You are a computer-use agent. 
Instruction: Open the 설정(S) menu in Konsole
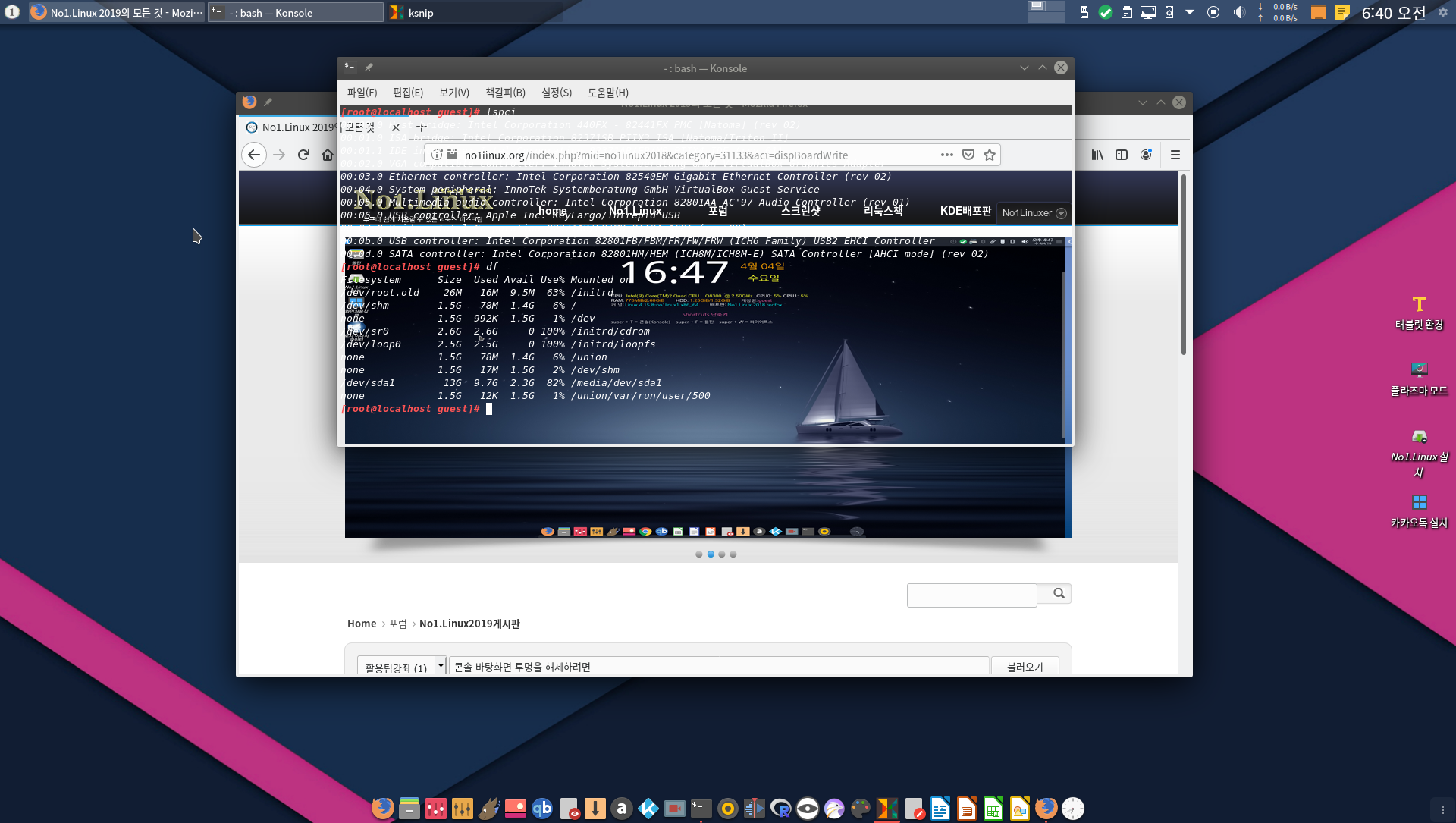(x=557, y=92)
